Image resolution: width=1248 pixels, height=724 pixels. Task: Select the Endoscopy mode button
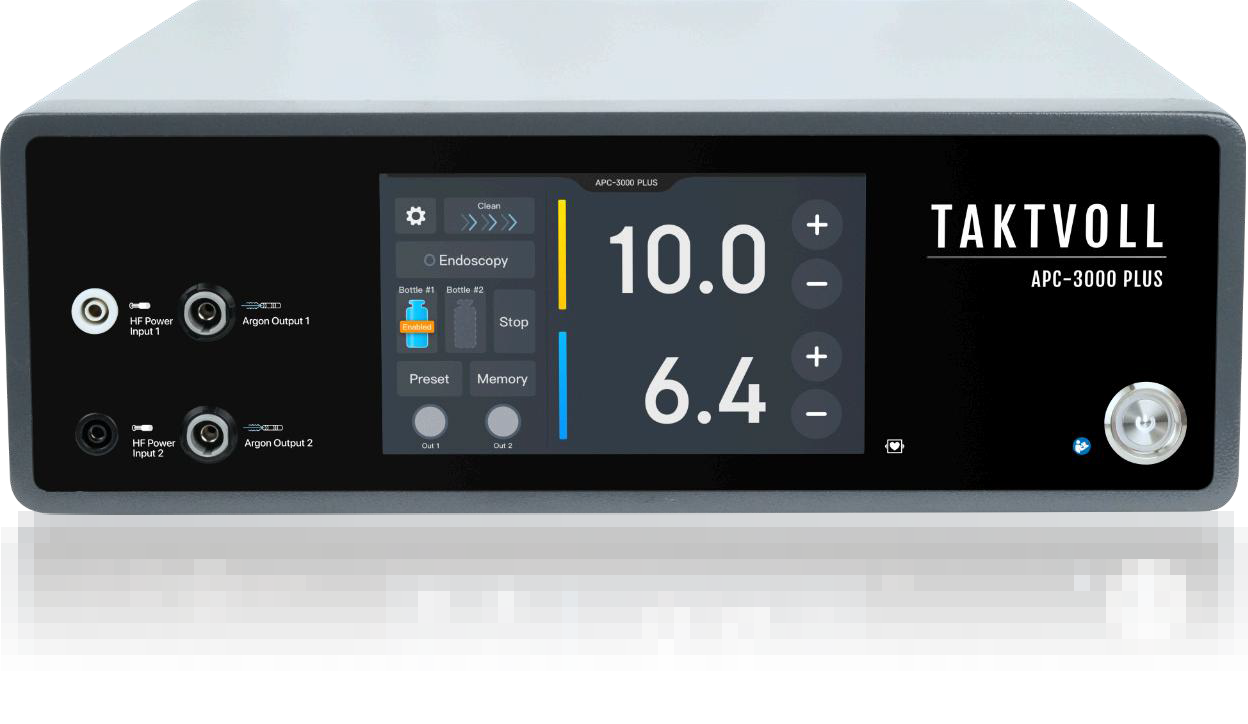[x=465, y=260]
